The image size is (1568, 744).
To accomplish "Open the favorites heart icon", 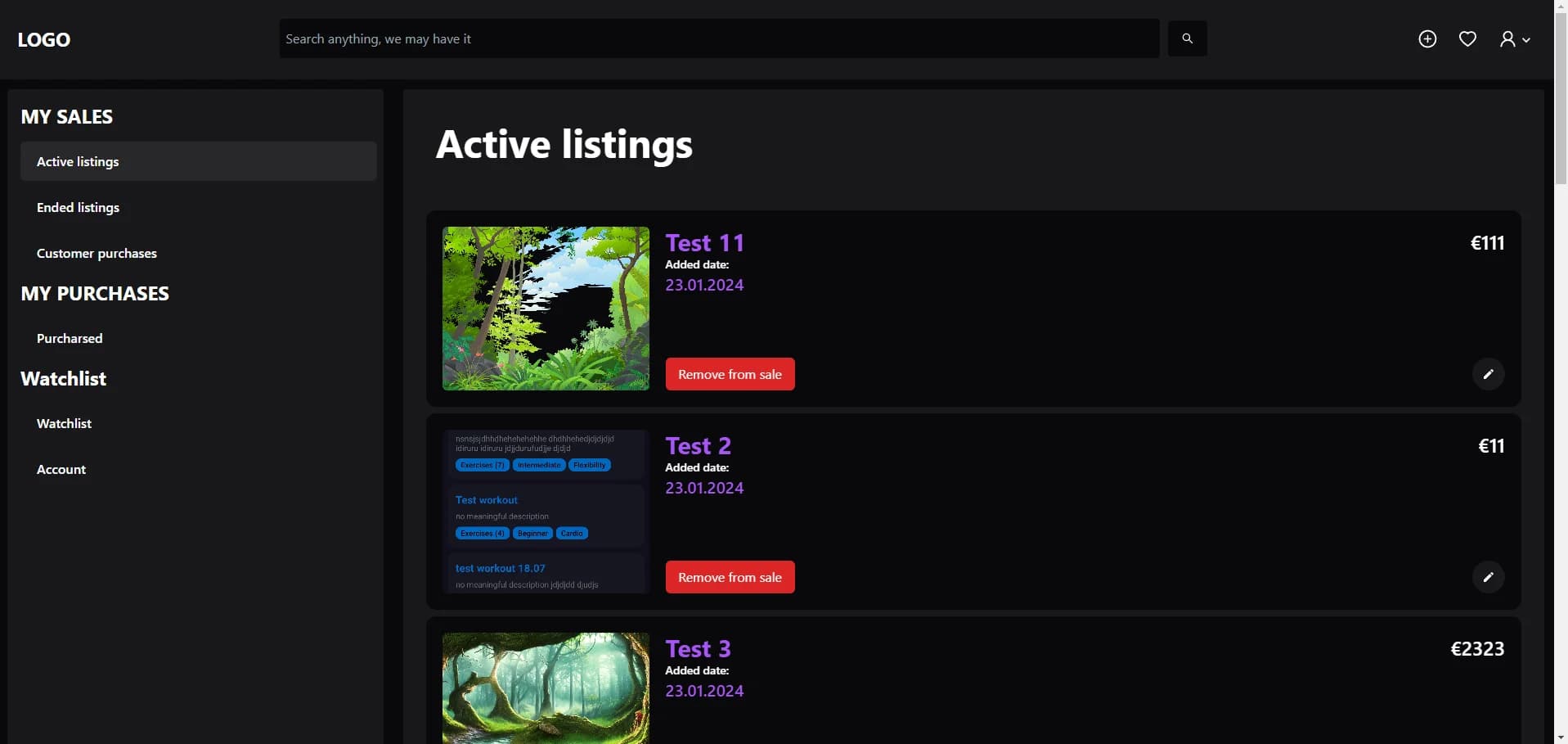I will (x=1467, y=39).
